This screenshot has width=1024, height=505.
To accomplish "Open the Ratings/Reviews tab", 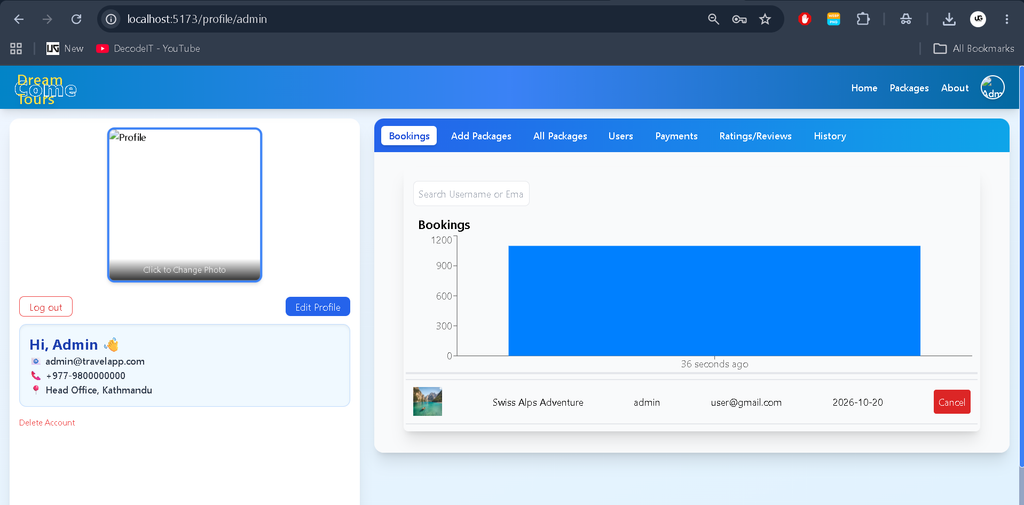I will [x=756, y=136].
